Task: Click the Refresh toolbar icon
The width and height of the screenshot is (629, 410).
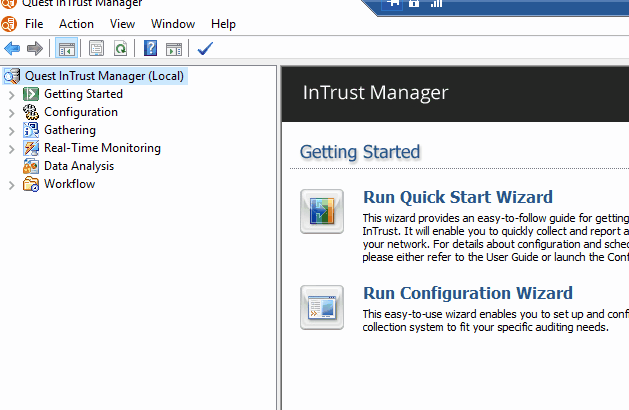Action: [x=120, y=49]
